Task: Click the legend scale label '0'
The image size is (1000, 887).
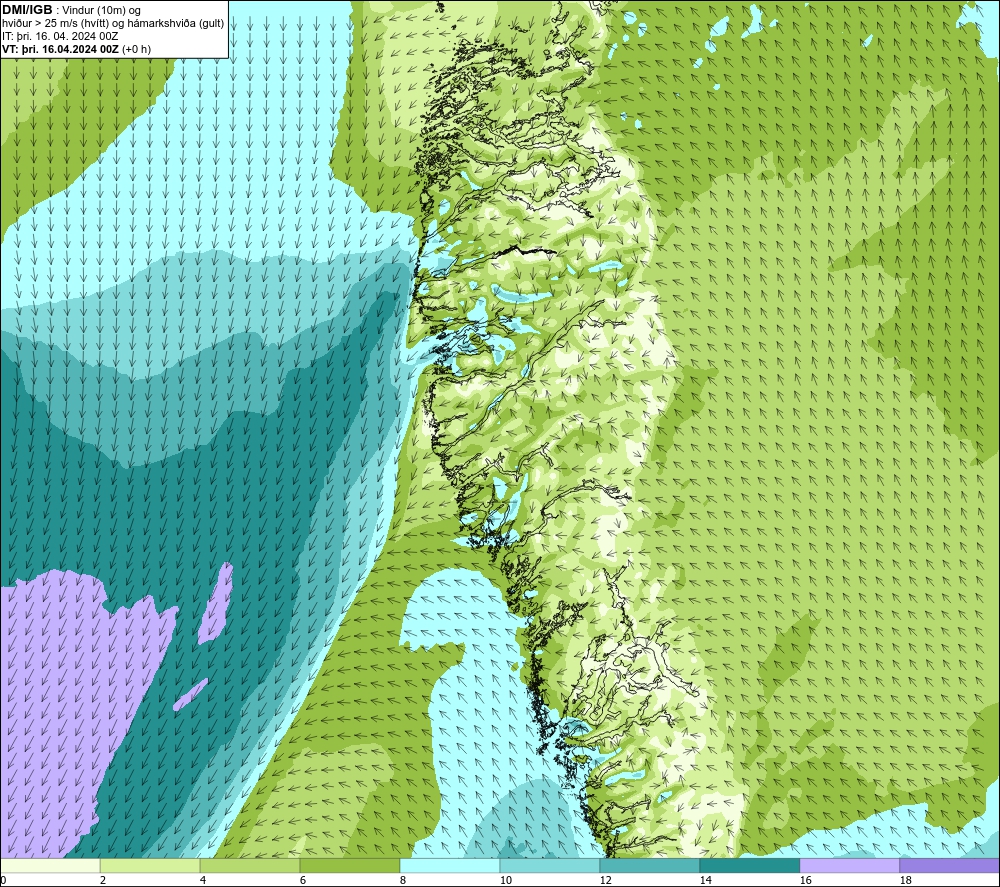Action: click(x=3, y=880)
